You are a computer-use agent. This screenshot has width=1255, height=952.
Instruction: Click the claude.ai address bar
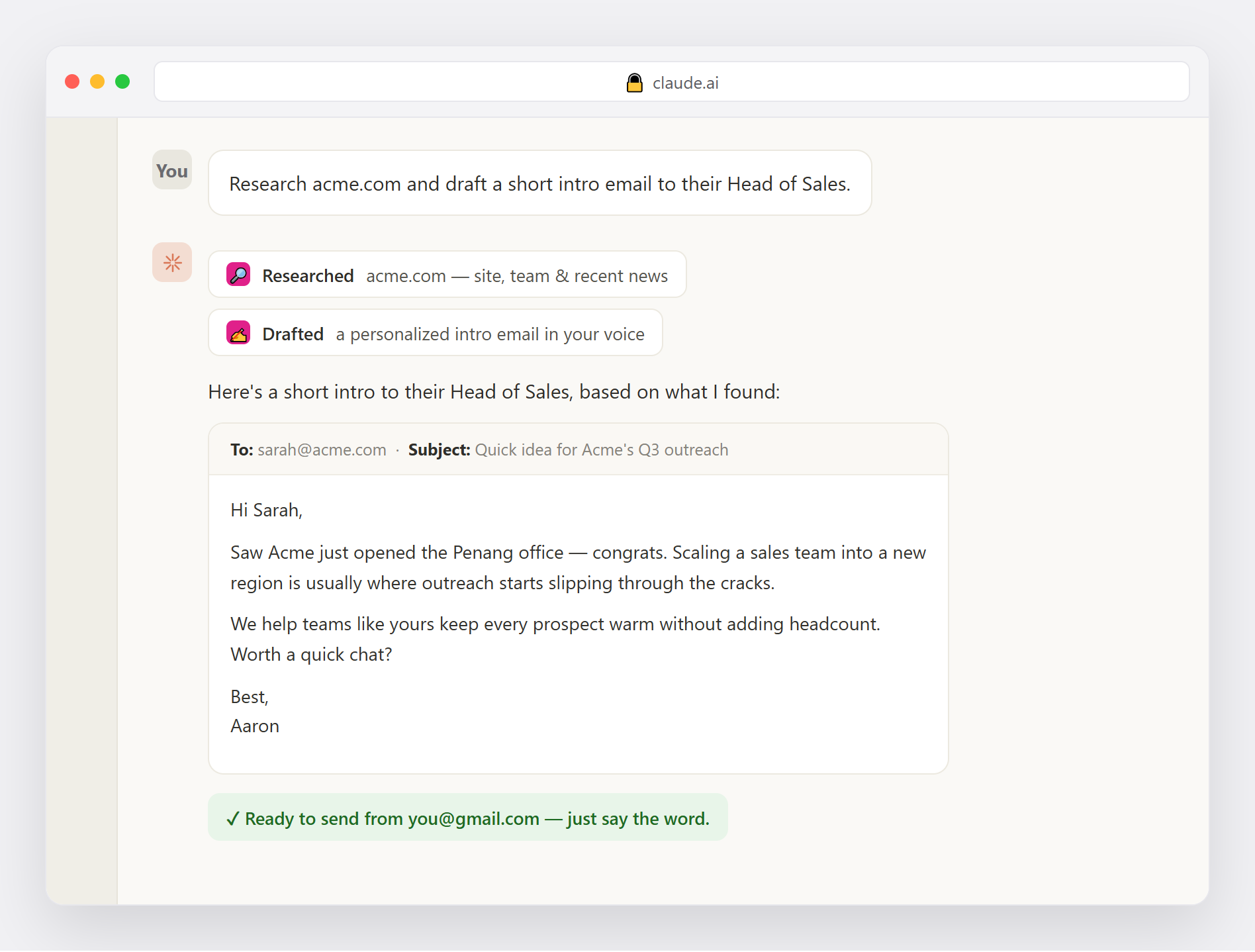pyautogui.click(x=671, y=82)
